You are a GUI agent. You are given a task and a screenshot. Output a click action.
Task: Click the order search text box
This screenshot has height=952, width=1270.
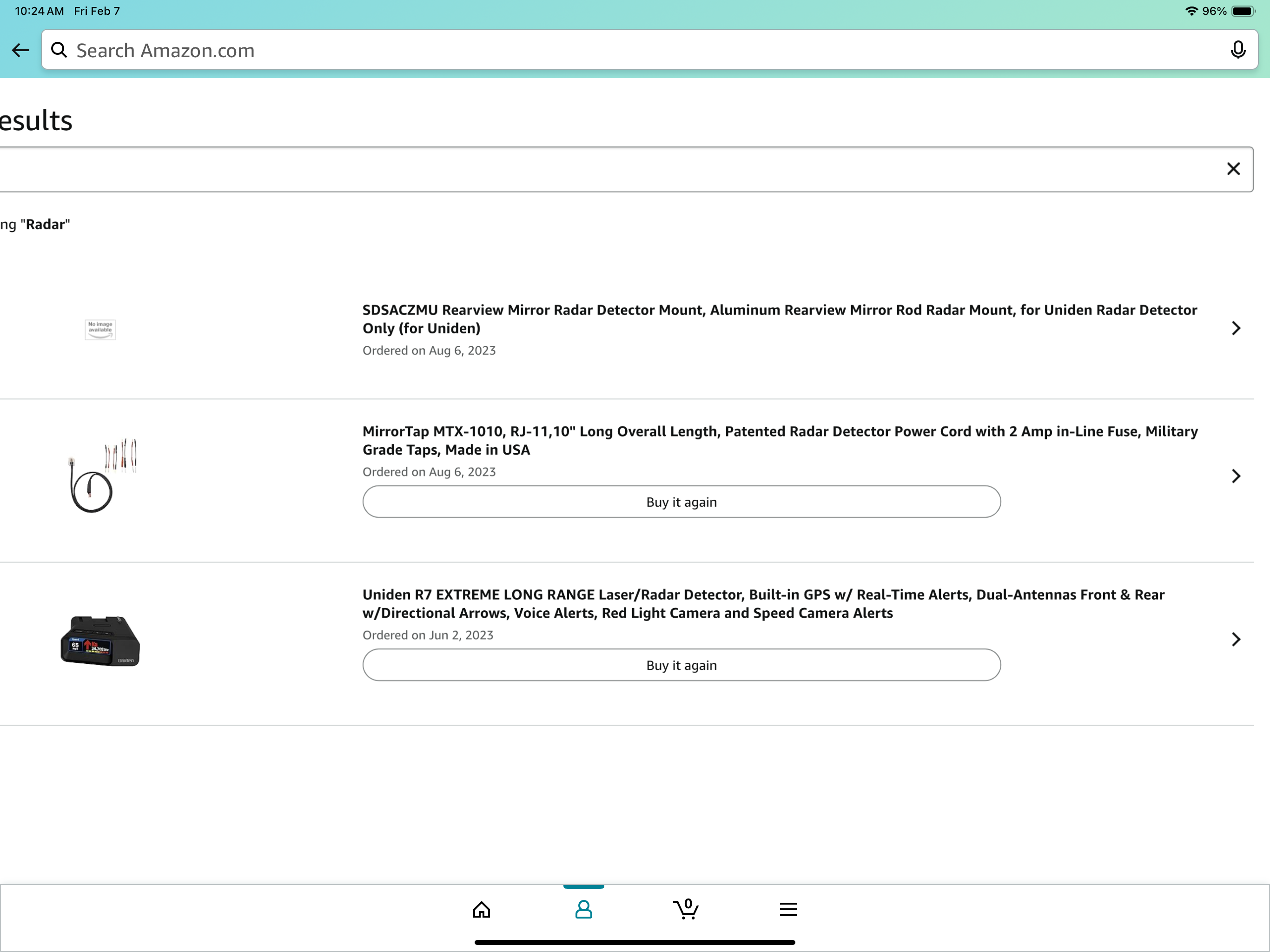[574, 169]
